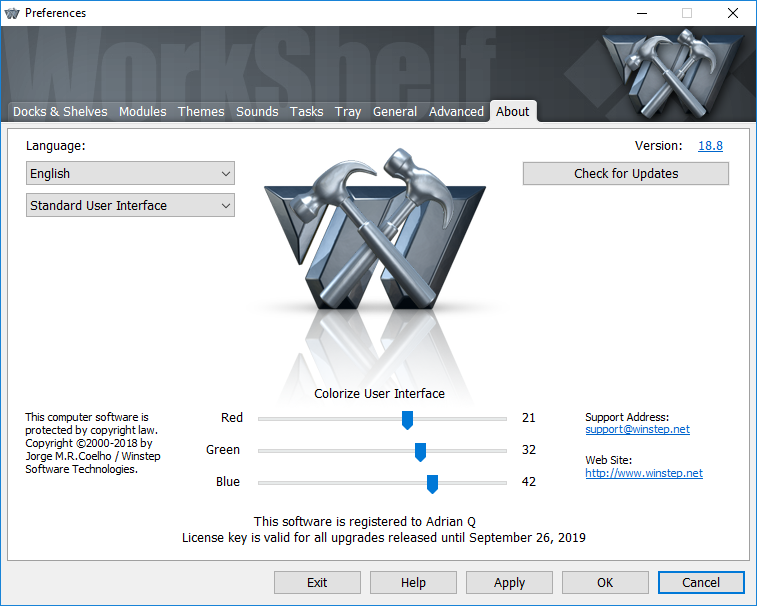Select the Sounds tab
The image size is (757, 606).
pos(257,112)
